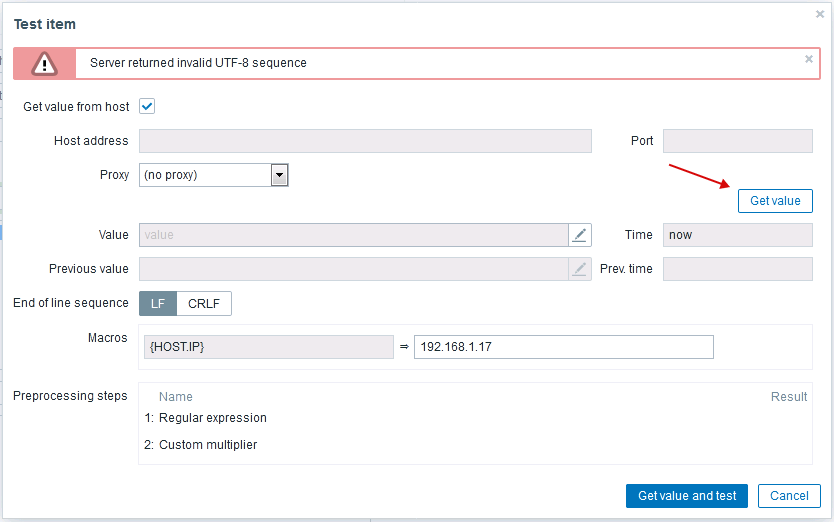834x522 pixels.
Task: Focus the Host address field
Action: pos(365,141)
